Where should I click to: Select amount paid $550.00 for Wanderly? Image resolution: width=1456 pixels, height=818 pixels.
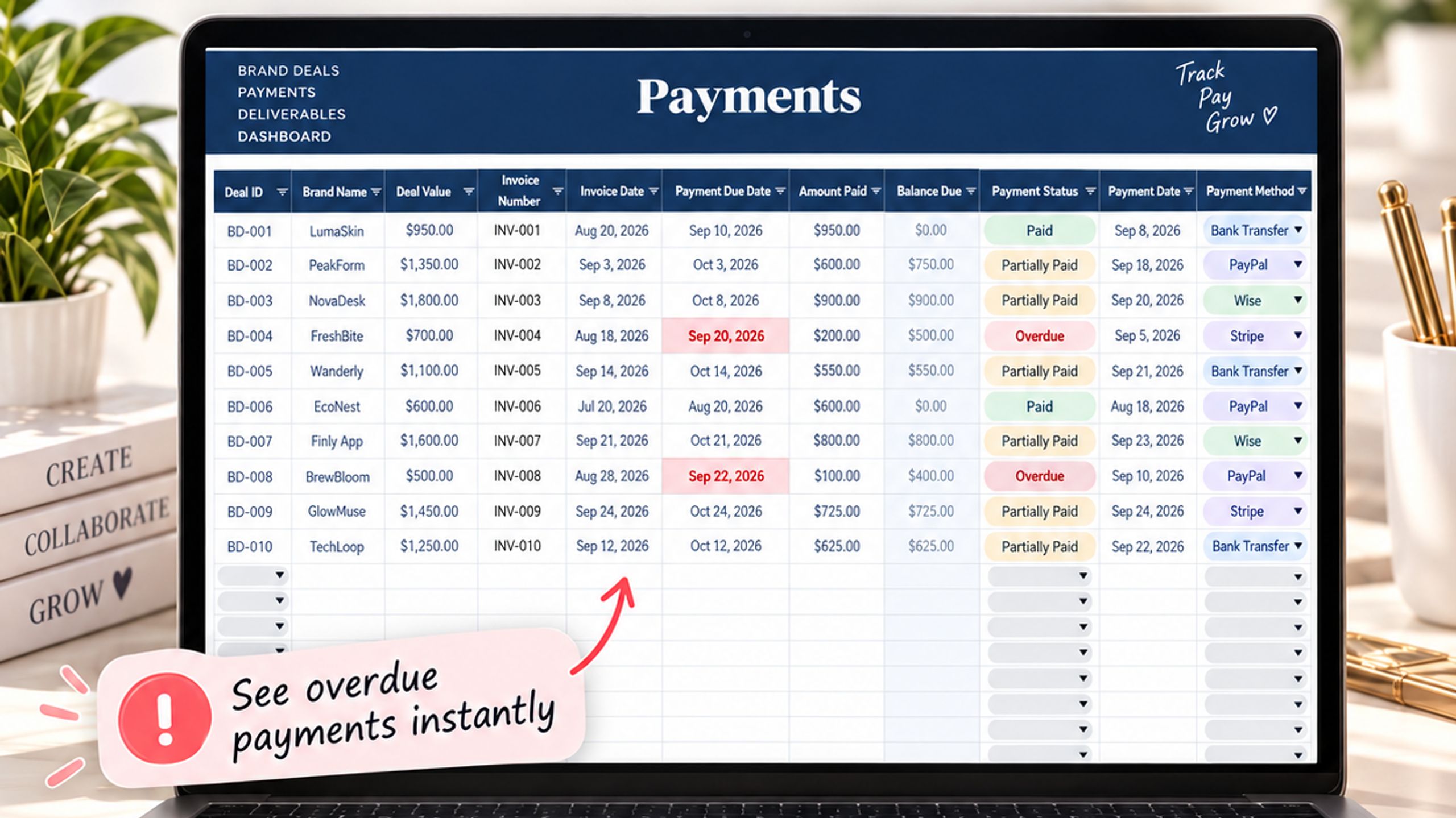click(836, 371)
